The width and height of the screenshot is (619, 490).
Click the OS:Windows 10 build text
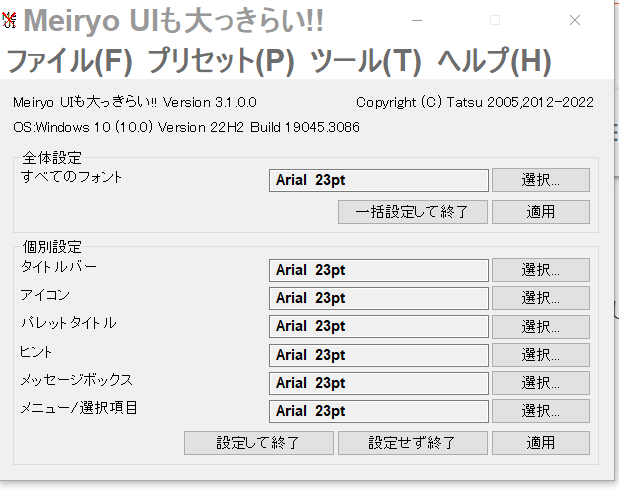pos(186,128)
